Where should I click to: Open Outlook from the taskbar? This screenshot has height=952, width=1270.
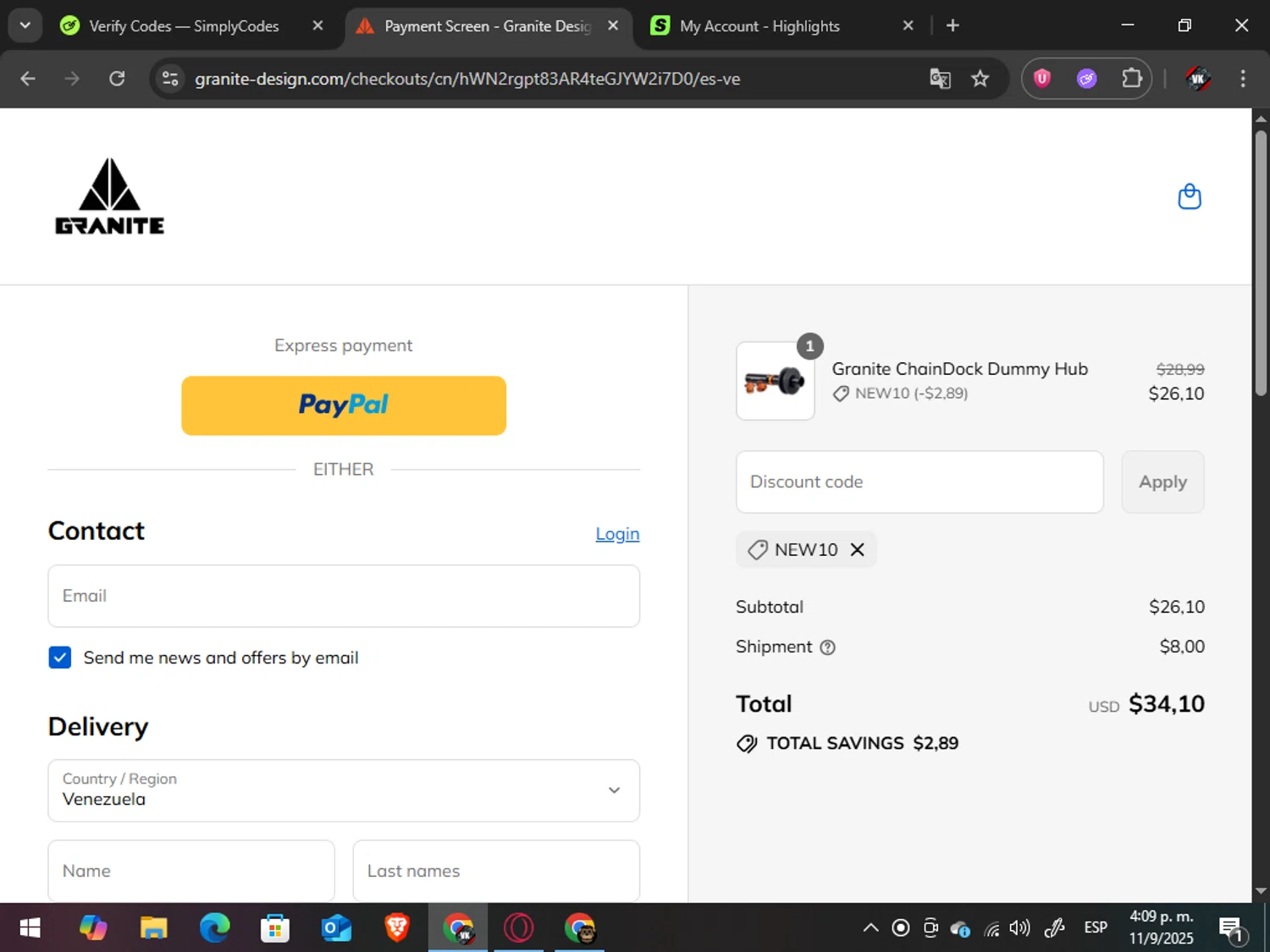coord(336,928)
